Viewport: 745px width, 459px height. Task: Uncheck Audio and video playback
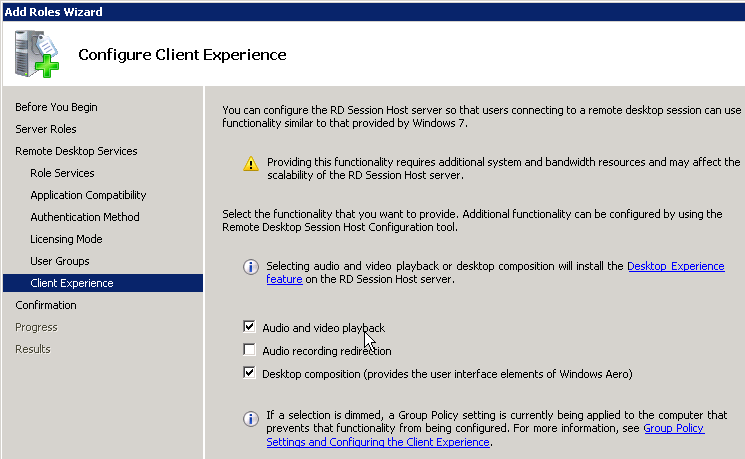pos(249,326)
